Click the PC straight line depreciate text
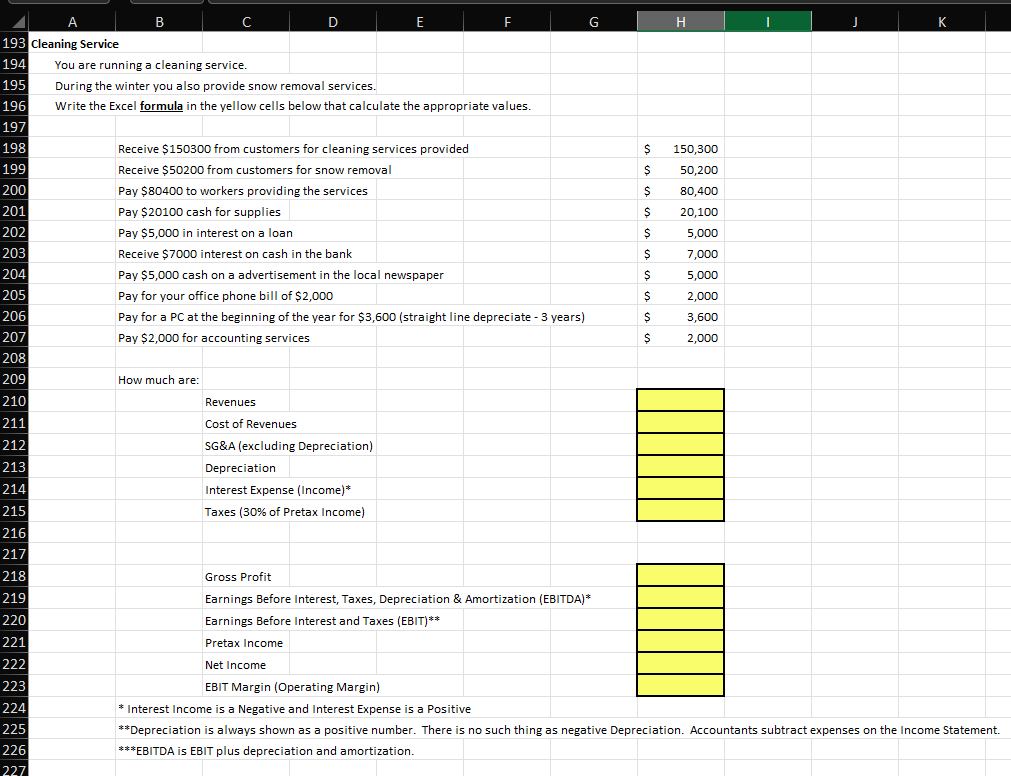This screenshot has height=776, width=1011. click(x=351, y=317)
